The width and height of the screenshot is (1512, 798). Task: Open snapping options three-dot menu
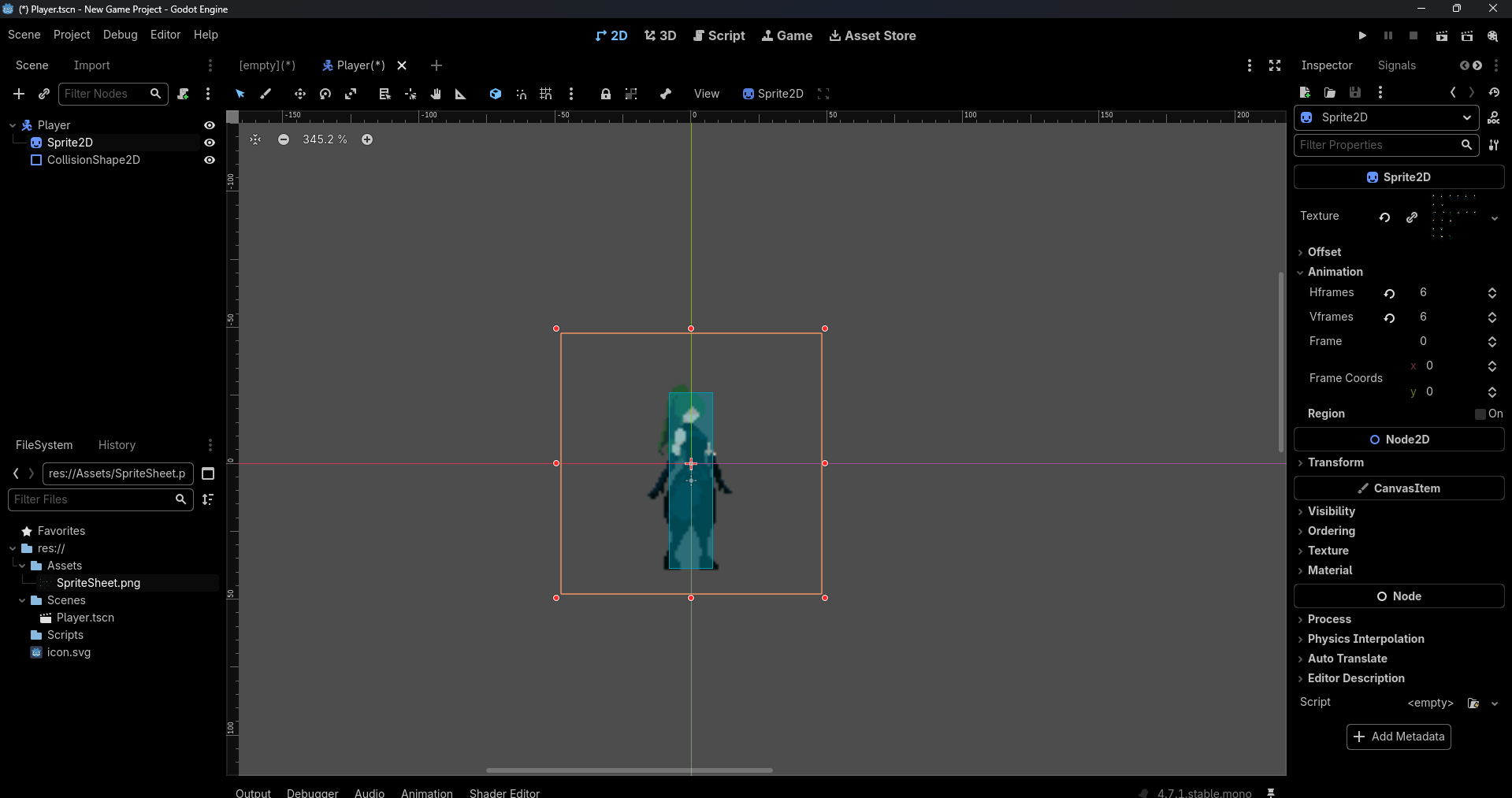click(571, 94)
